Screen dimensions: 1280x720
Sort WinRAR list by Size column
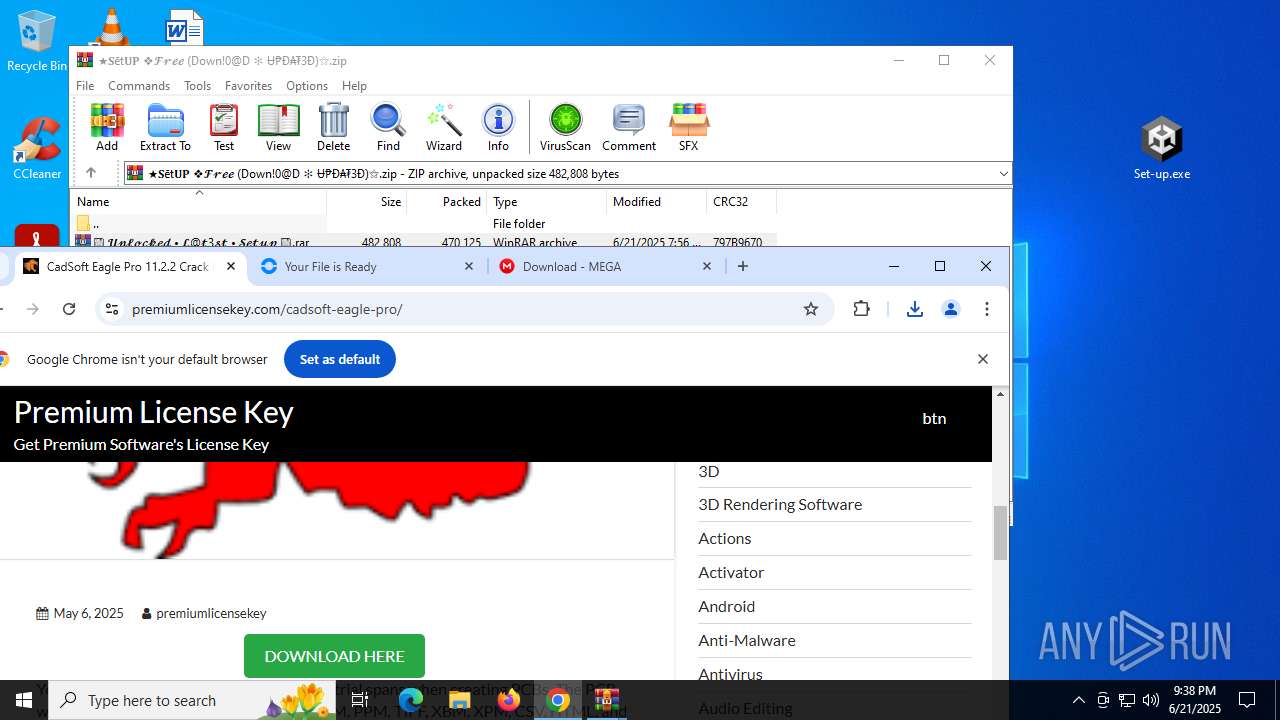(366, 202)
